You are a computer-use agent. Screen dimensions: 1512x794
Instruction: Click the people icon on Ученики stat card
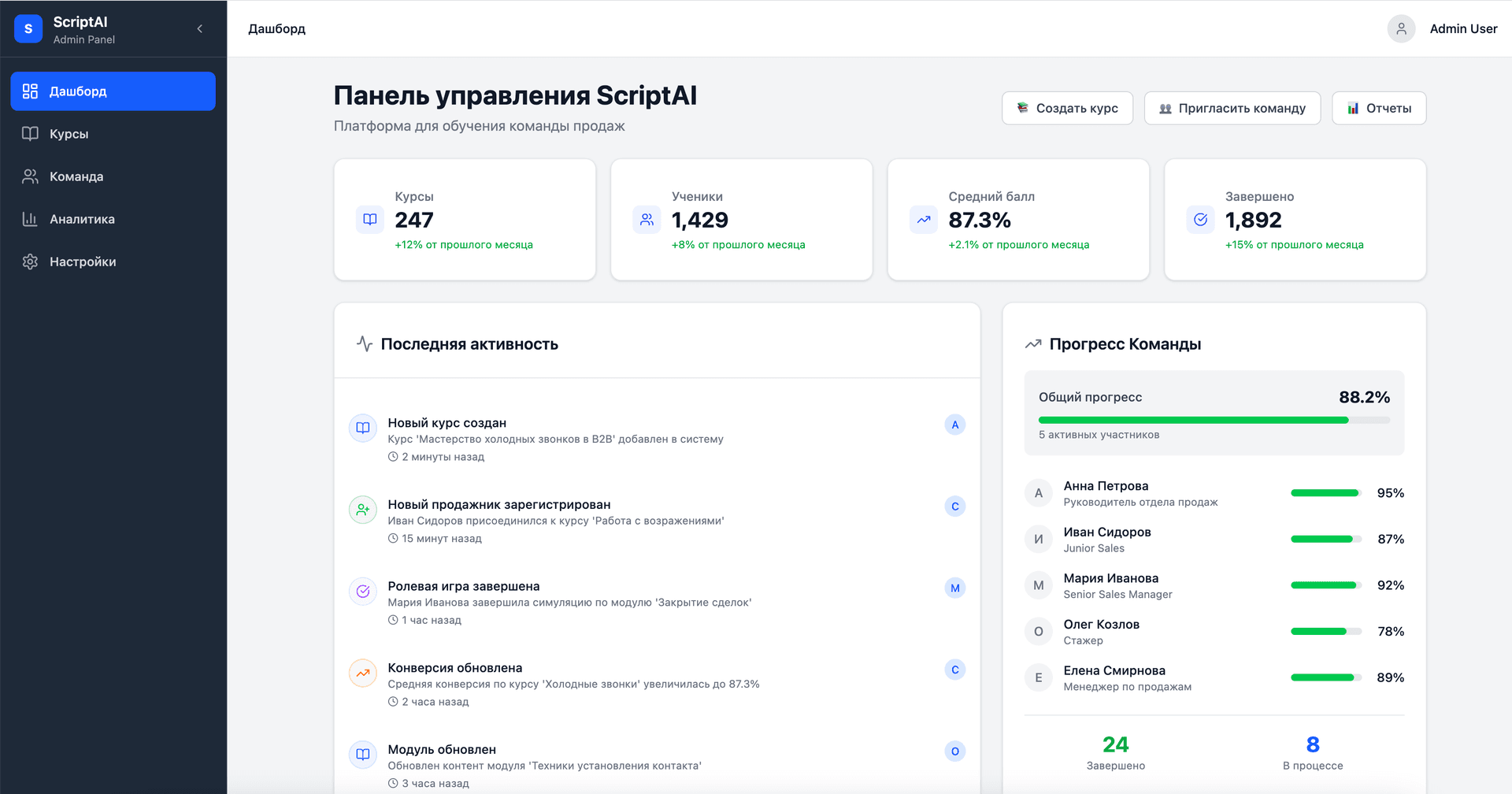[647, 220]
